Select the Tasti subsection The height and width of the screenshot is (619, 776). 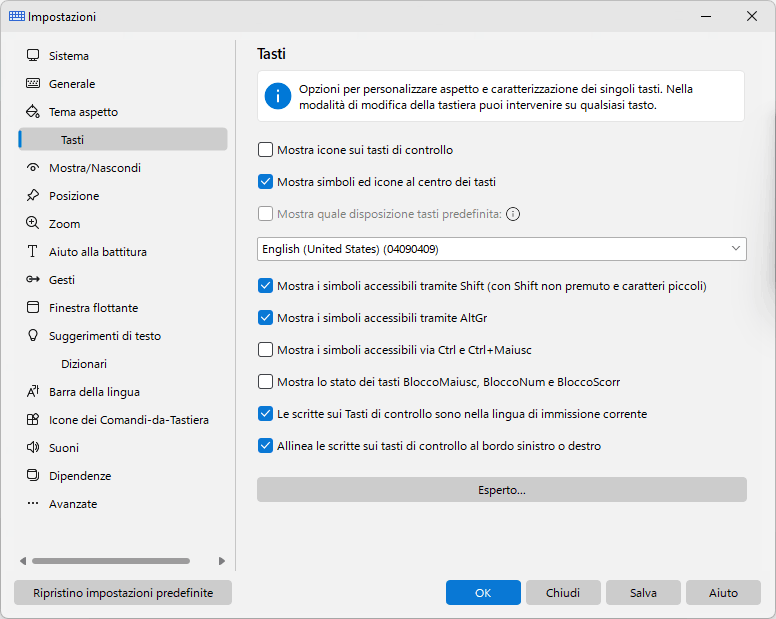coord(123,140)
